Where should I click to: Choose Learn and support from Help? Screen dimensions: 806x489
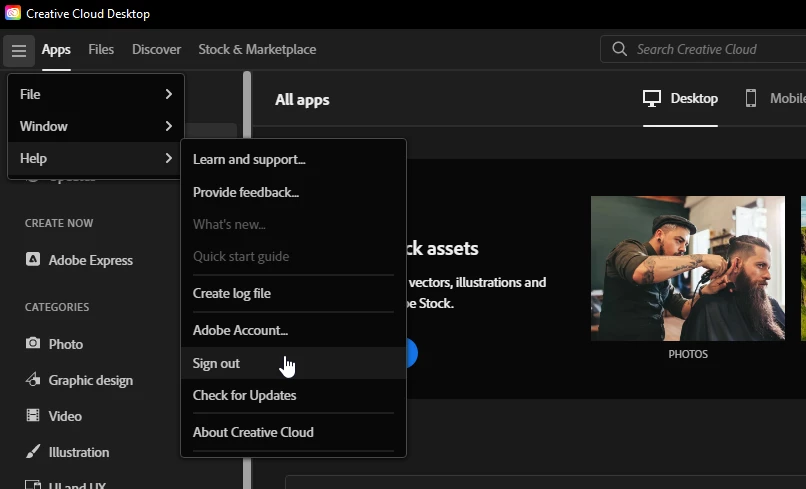293,159
